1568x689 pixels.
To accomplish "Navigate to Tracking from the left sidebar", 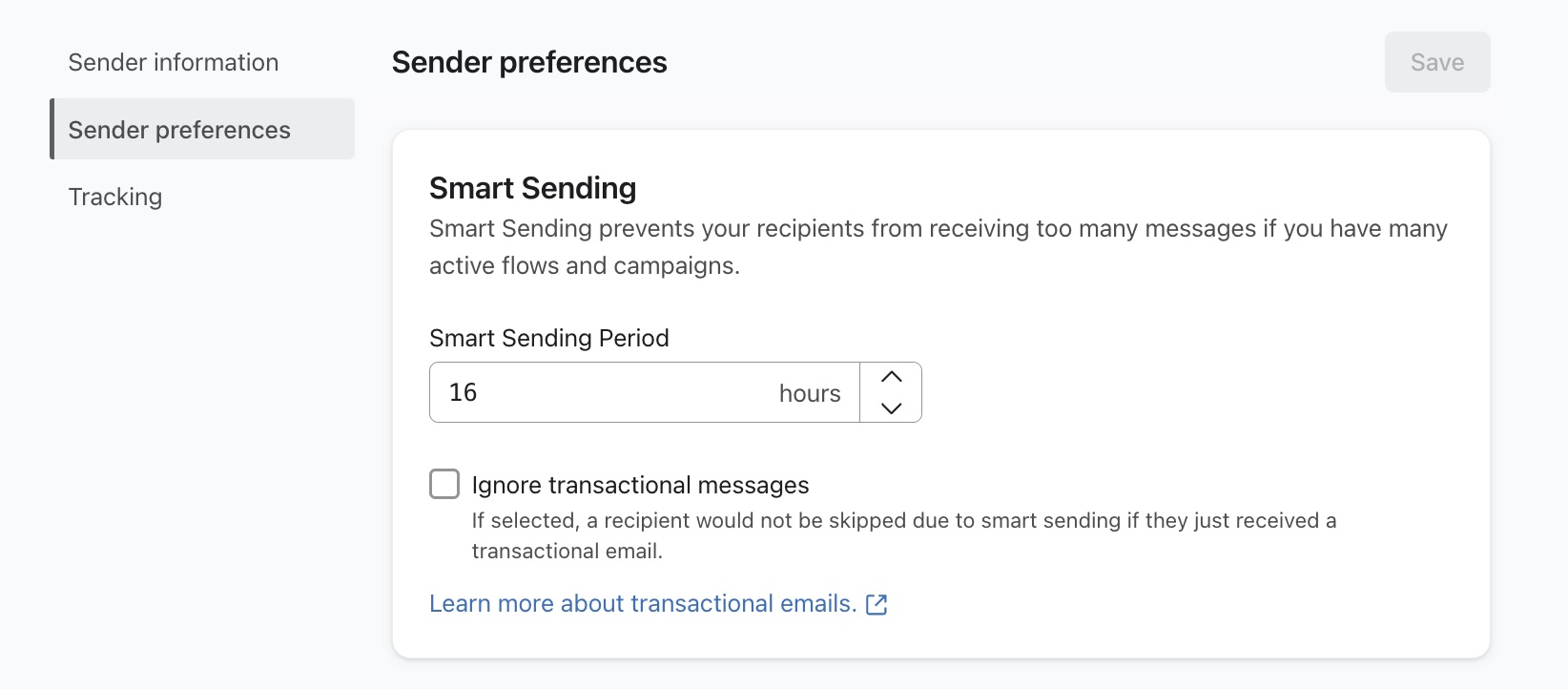I will click(114, 197).
